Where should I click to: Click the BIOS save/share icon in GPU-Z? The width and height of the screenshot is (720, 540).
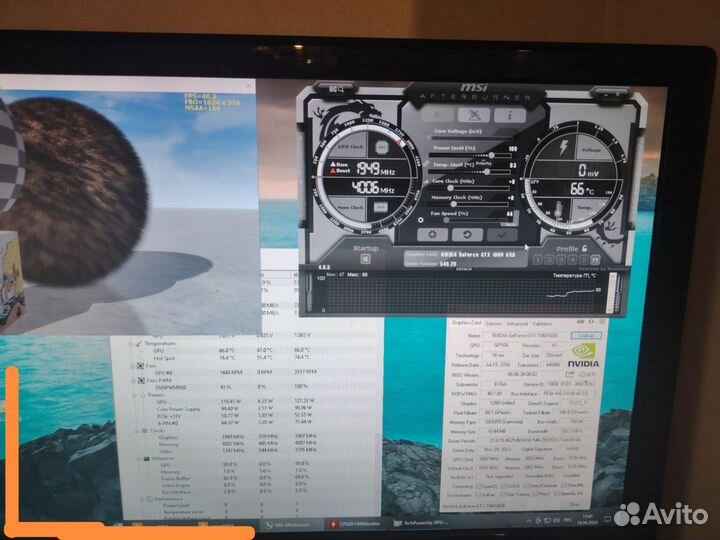tap(570, 374)
